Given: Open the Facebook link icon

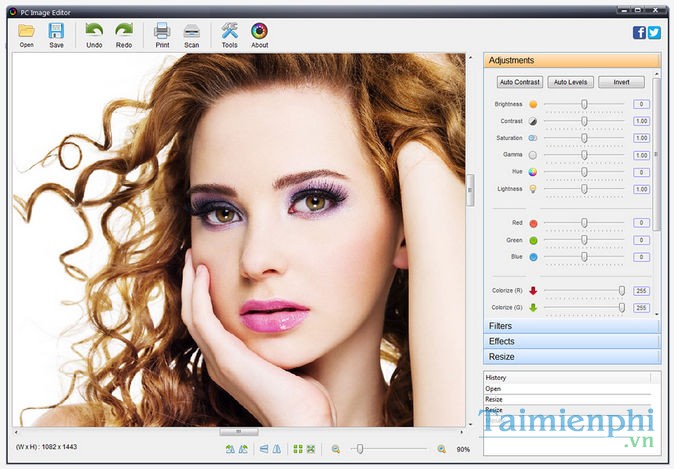Looking at the screenshot, I should pyautogui.click(x=639, y=33).
